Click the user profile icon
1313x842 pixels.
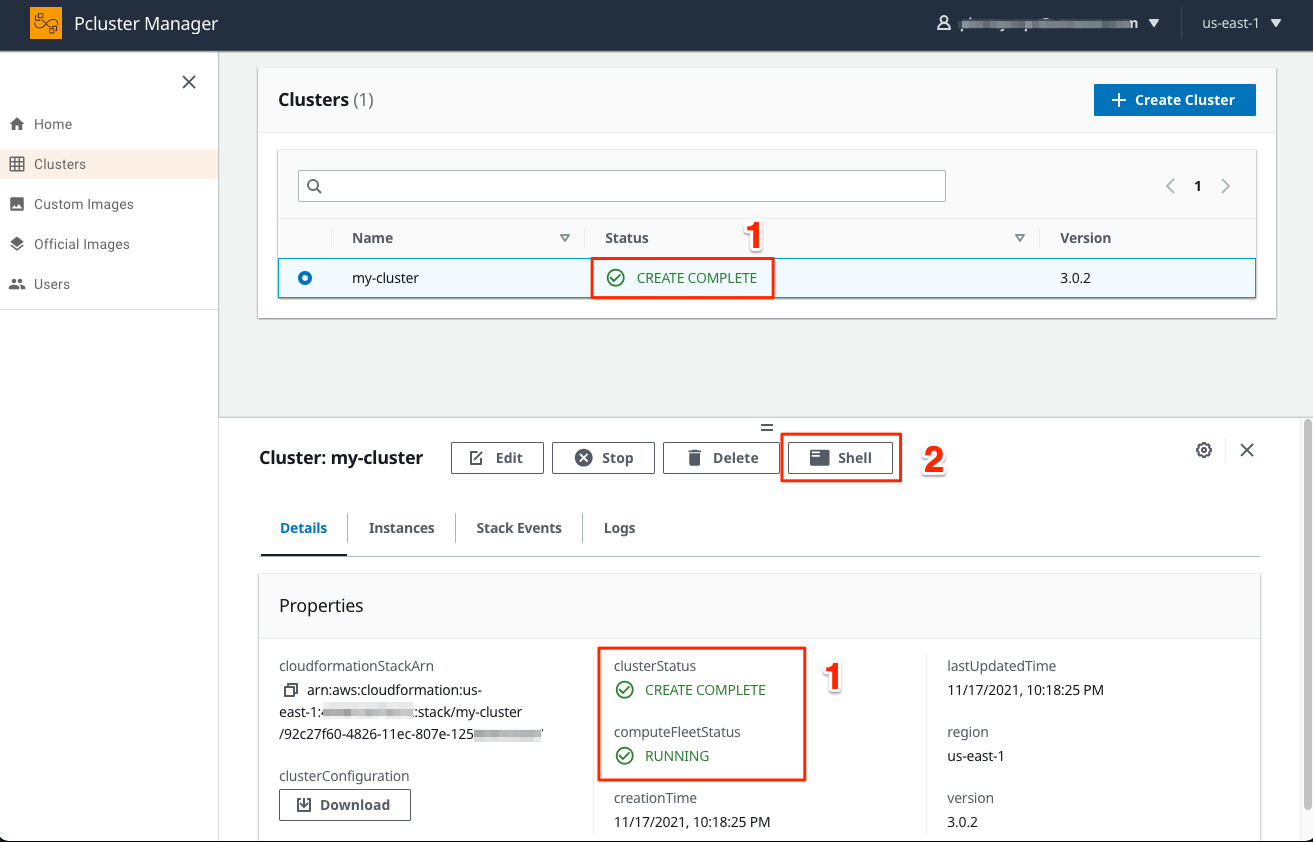943,23
